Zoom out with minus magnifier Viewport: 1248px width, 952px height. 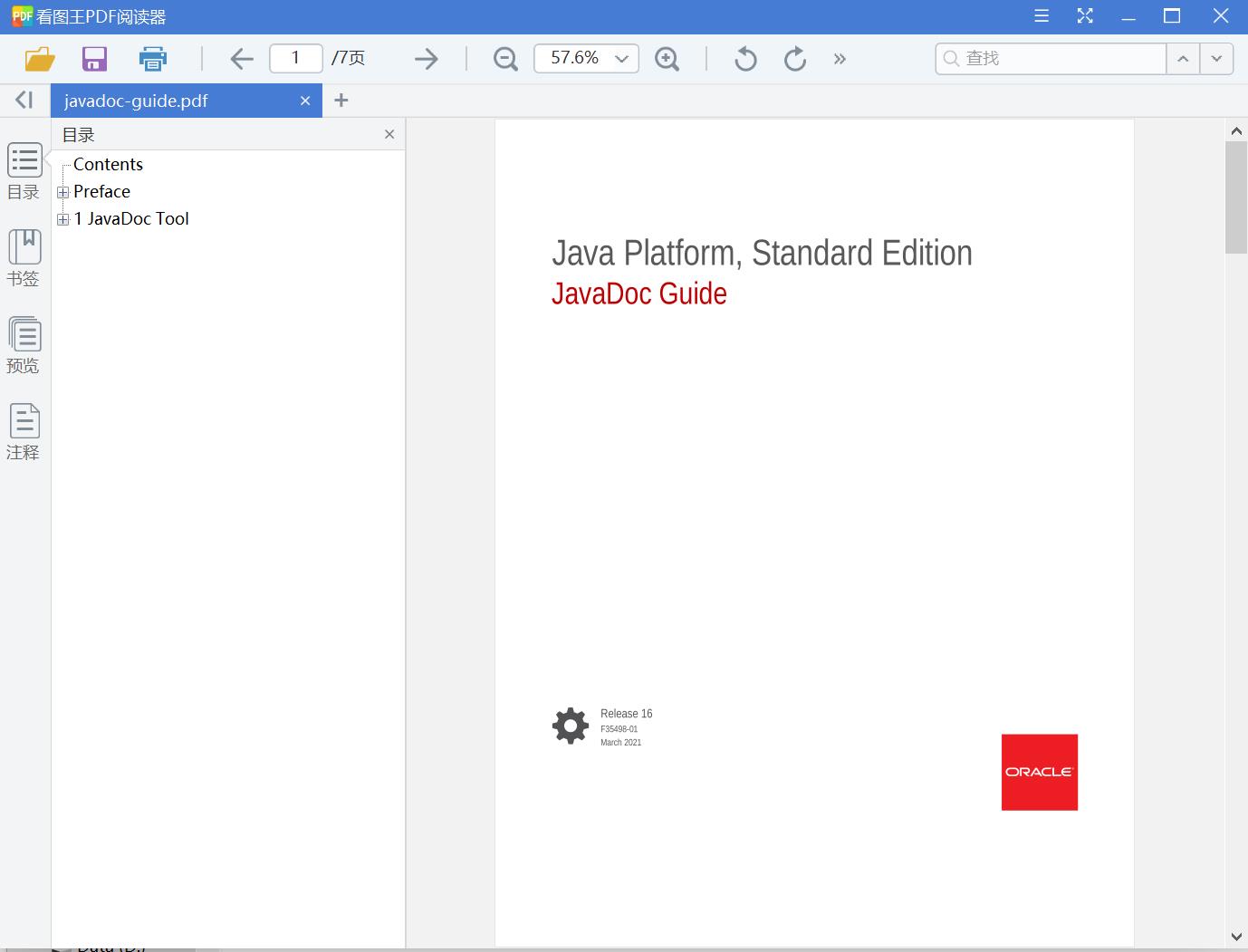[x=505, y=59]
